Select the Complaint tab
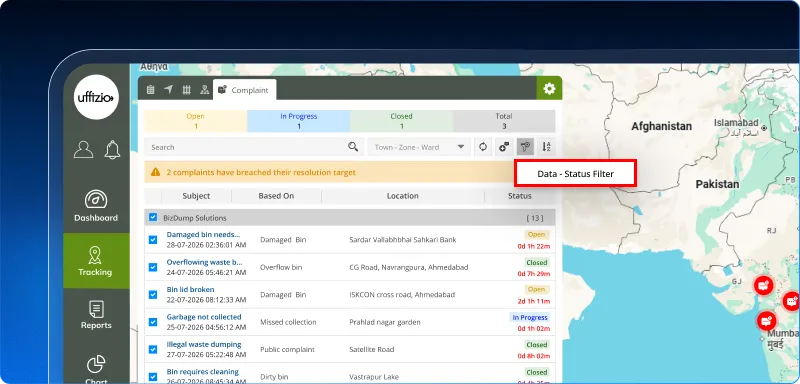This screenshot has height=384, width=800. 244,90
